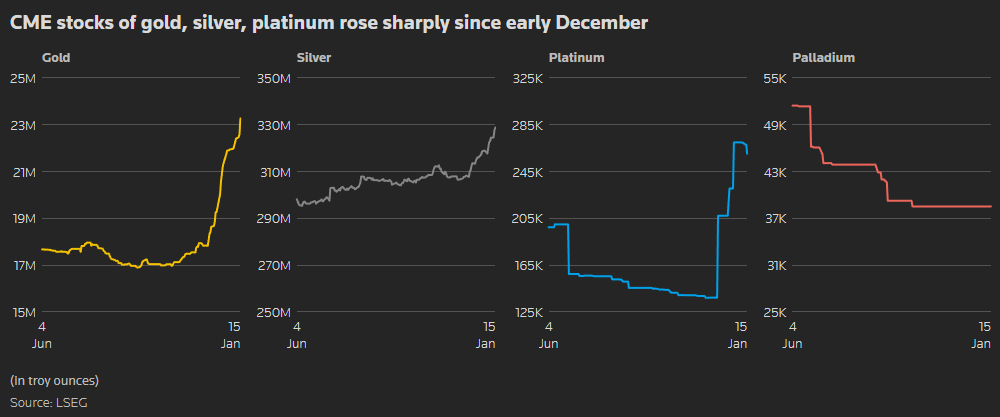Image resolution: width=1000 pixels, height=417 pixels.
Task: Click the Silver chart title
Action: click(314, 58)
